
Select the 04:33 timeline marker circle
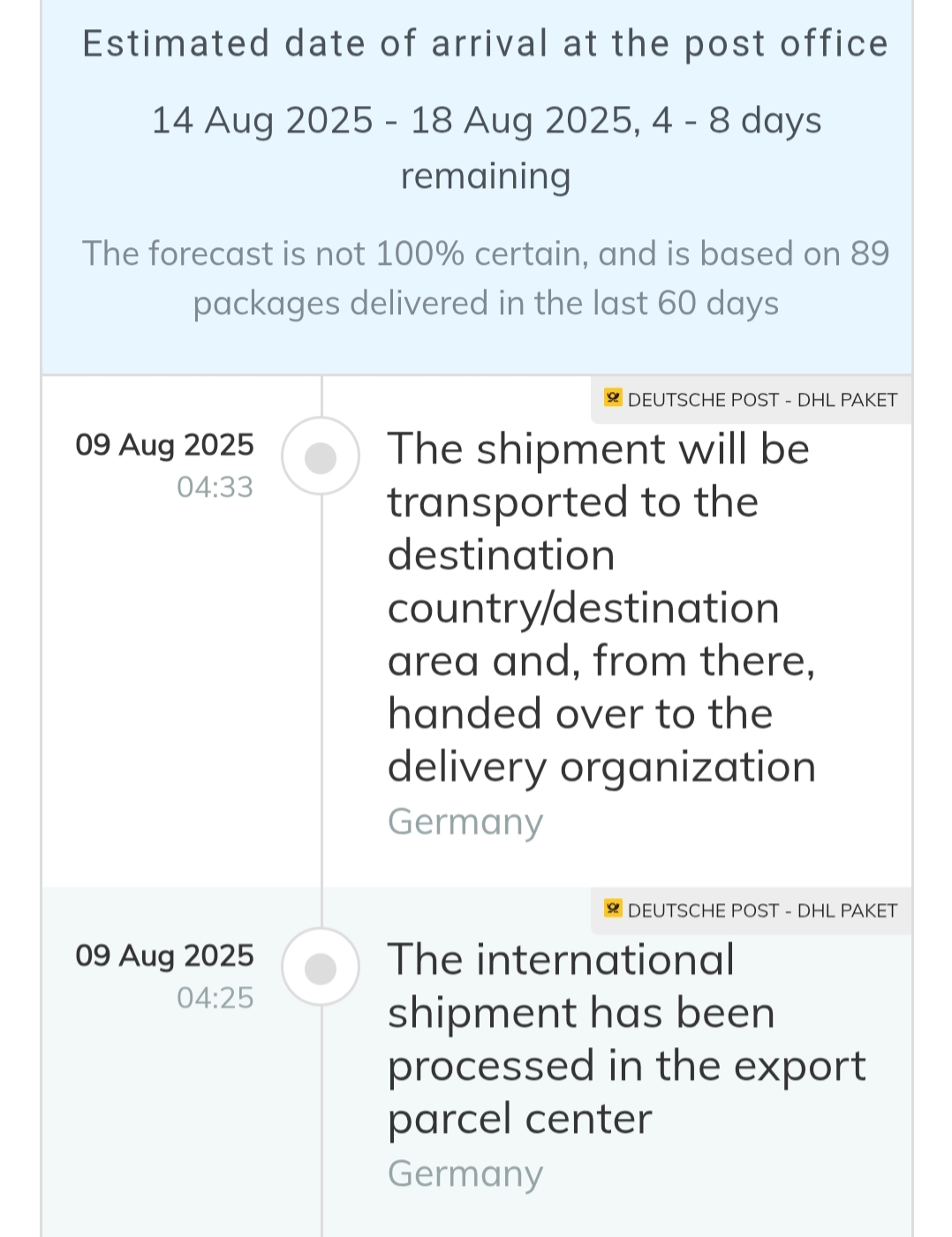click(x=321, y=457)
